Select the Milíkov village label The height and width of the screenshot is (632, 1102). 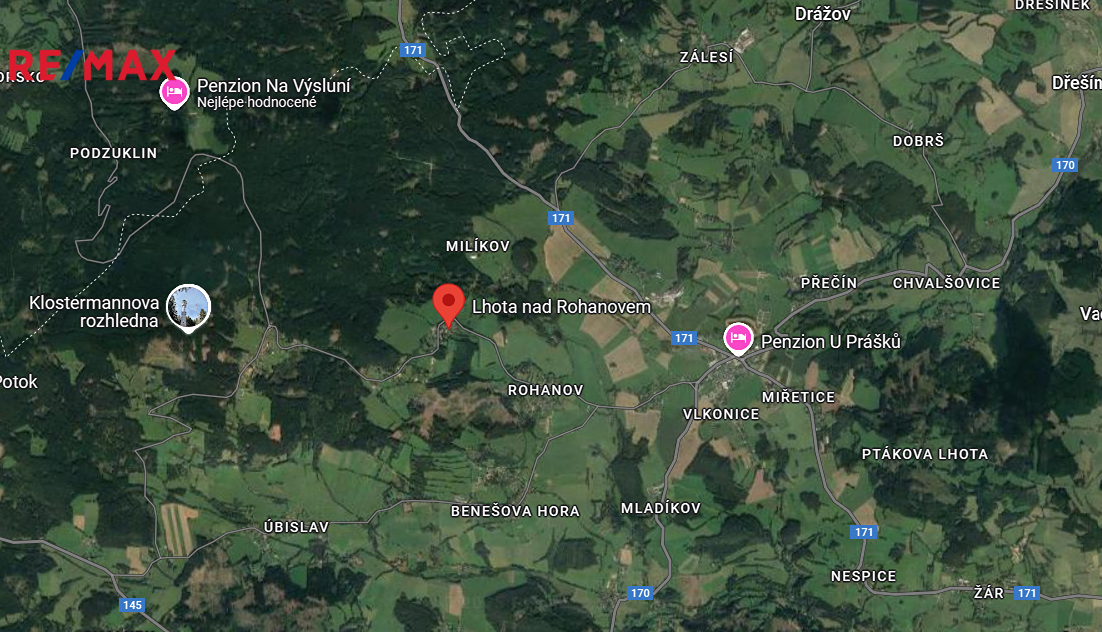coord(478,246)
